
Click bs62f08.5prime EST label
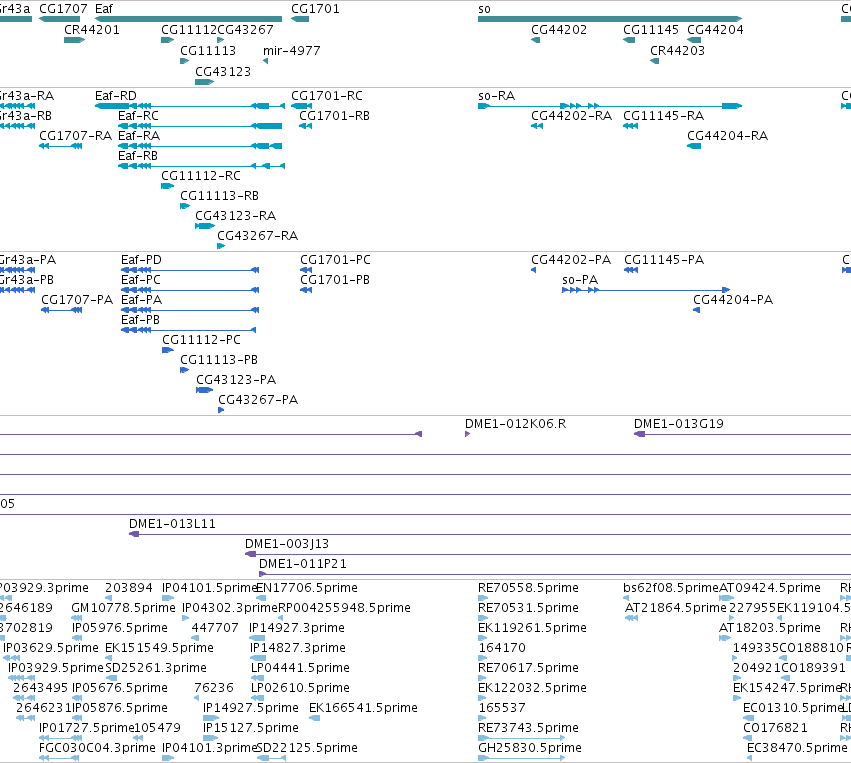pyautogui.click(x=671, y=588)
